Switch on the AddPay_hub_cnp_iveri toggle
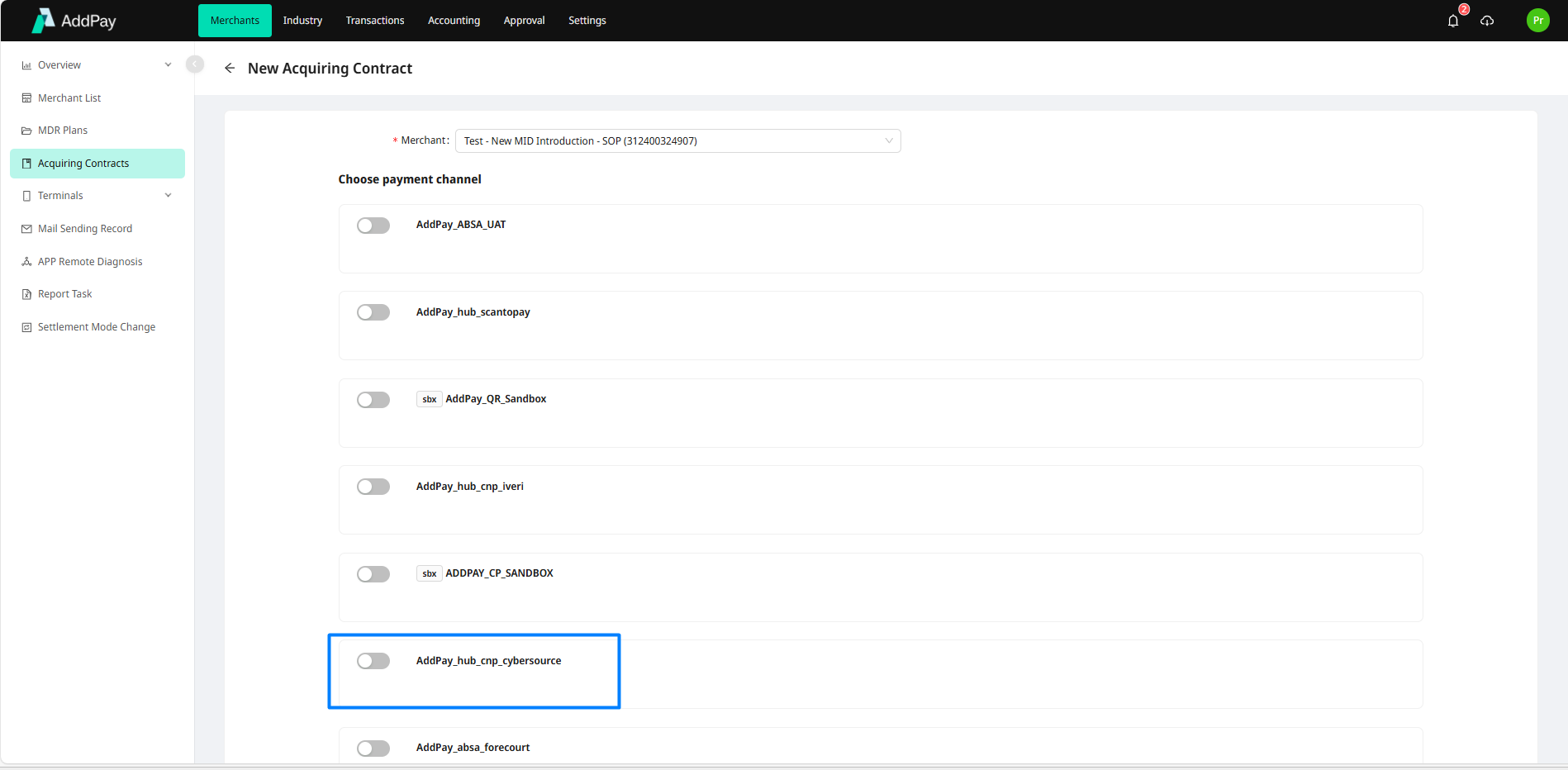1568x770 pixels. point(373,487)
